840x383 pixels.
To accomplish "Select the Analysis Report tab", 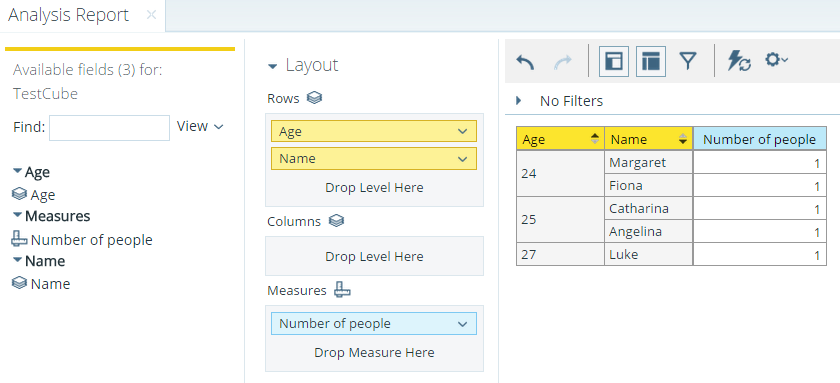I will coord(69,15).
